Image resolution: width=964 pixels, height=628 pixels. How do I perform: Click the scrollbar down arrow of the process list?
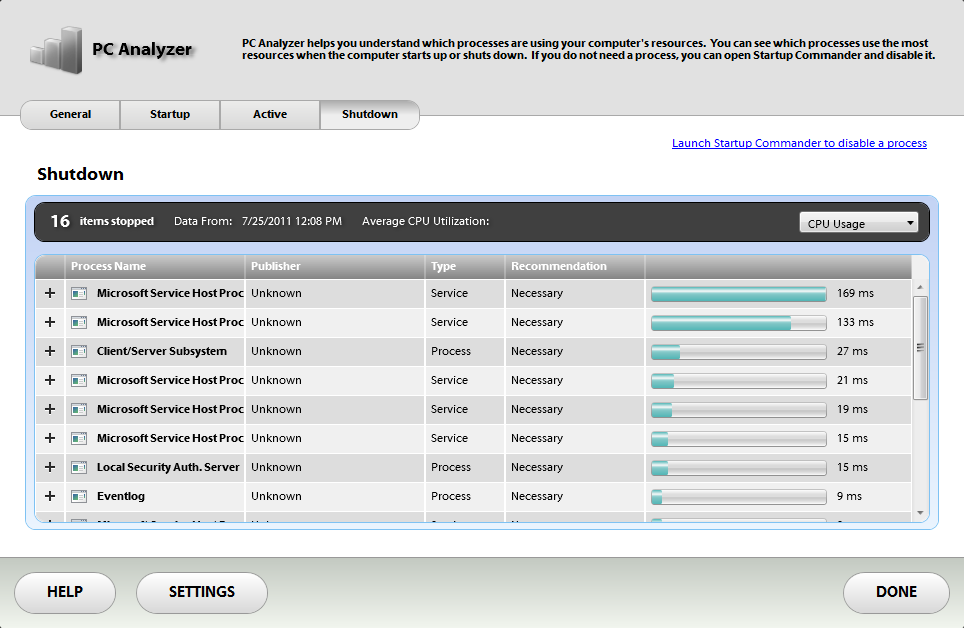(x=920, y=513)
